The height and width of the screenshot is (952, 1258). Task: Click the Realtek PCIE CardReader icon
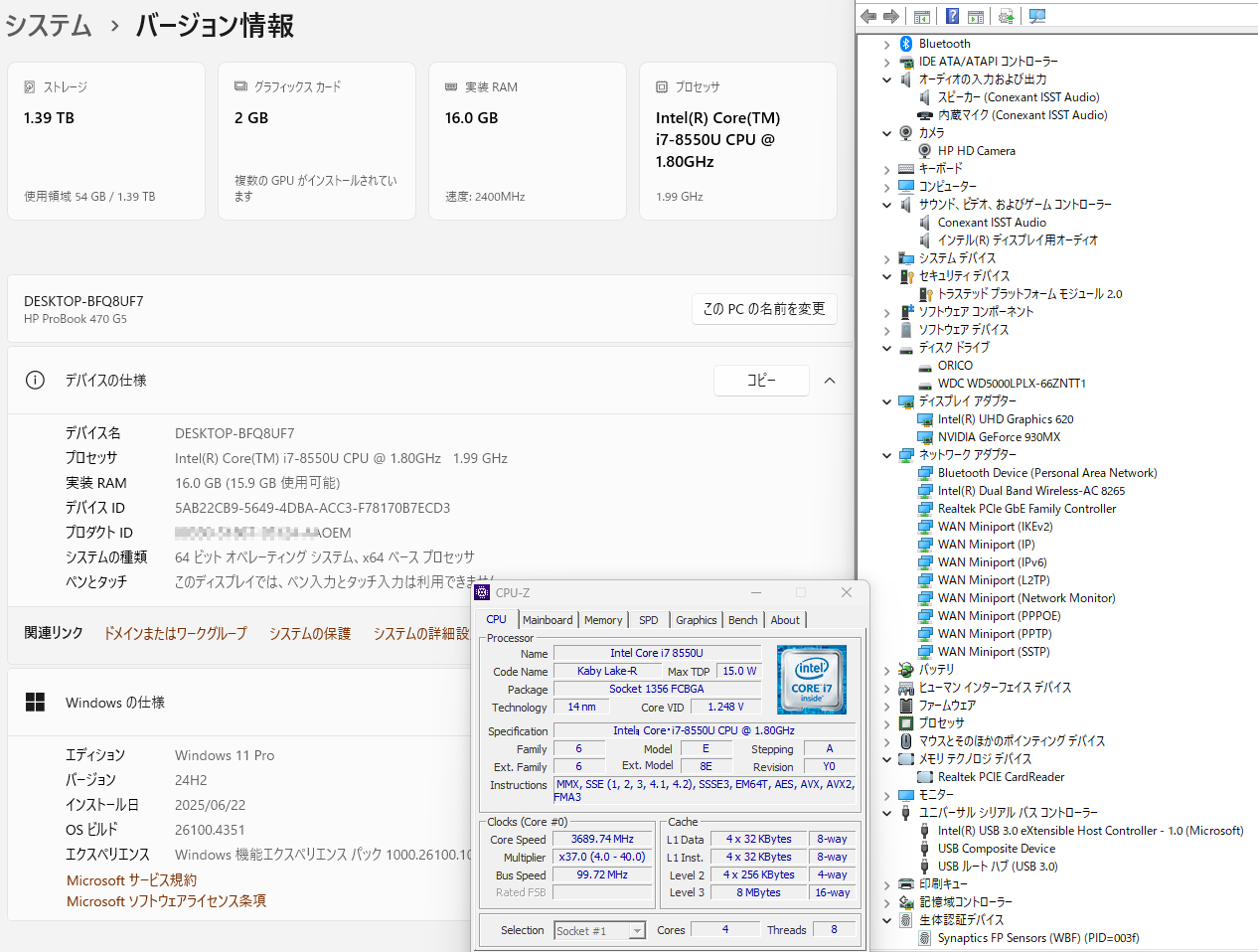click(x=925, y=777)
